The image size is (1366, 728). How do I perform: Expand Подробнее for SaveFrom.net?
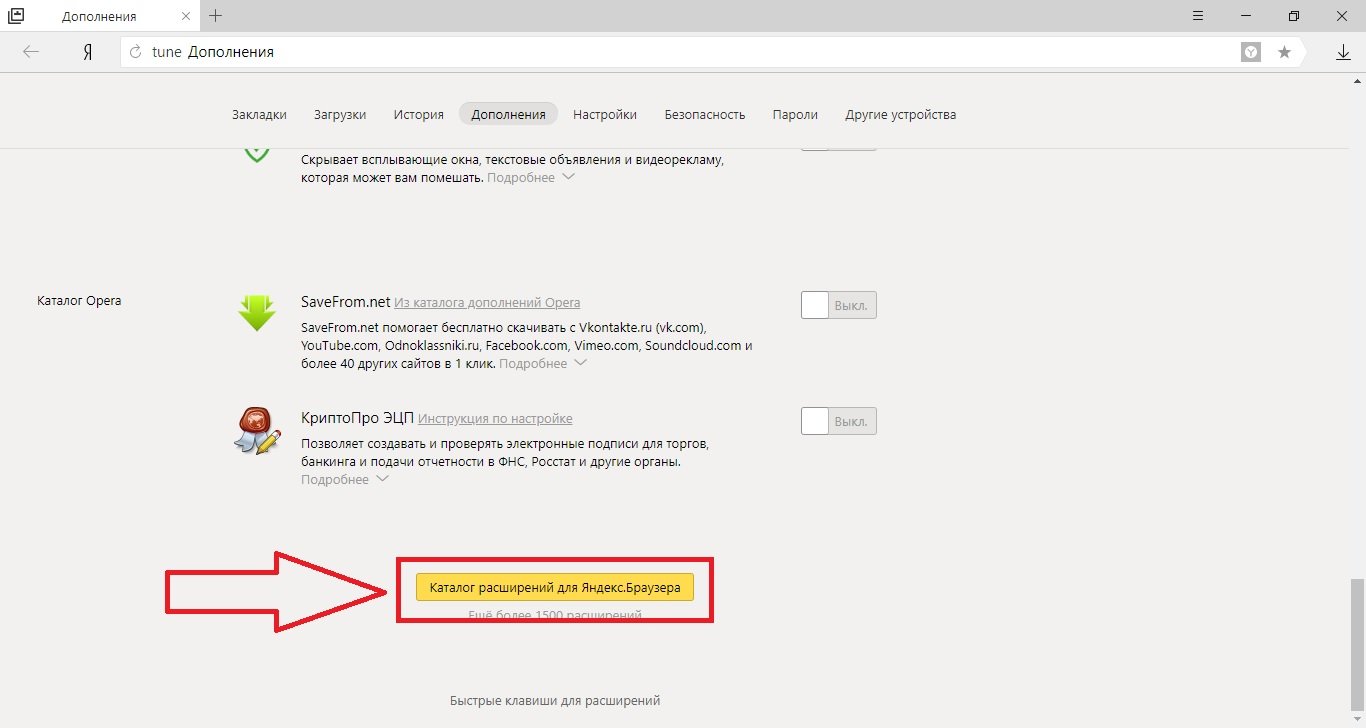543,364
